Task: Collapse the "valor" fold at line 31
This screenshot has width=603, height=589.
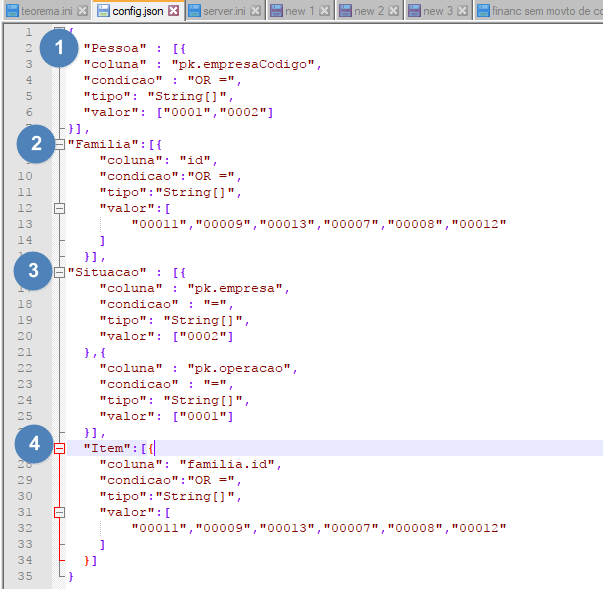Action: pyautogui.click(x=59, y=512)
